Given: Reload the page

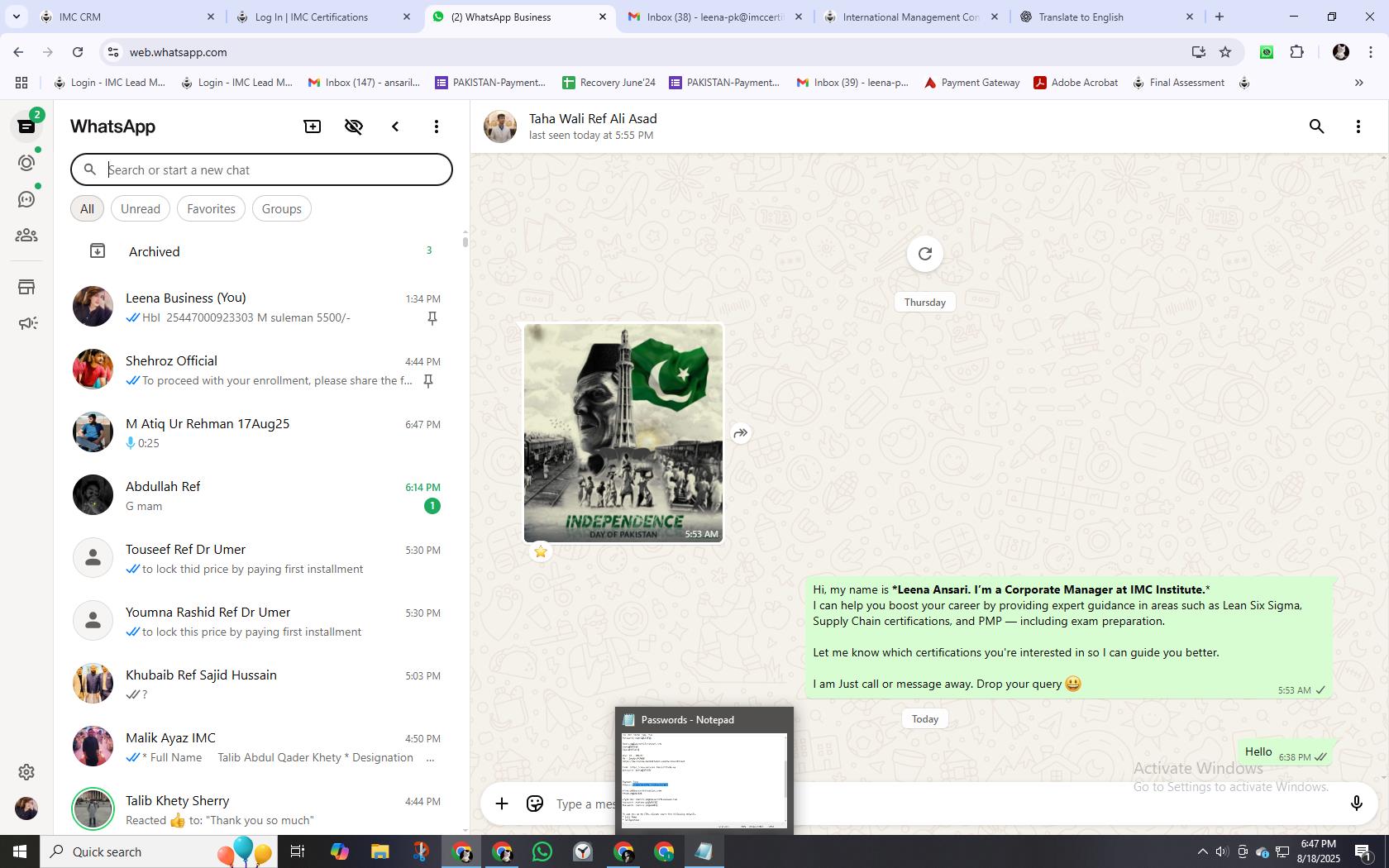Looking at the screenshot, I should pos(78,52).
